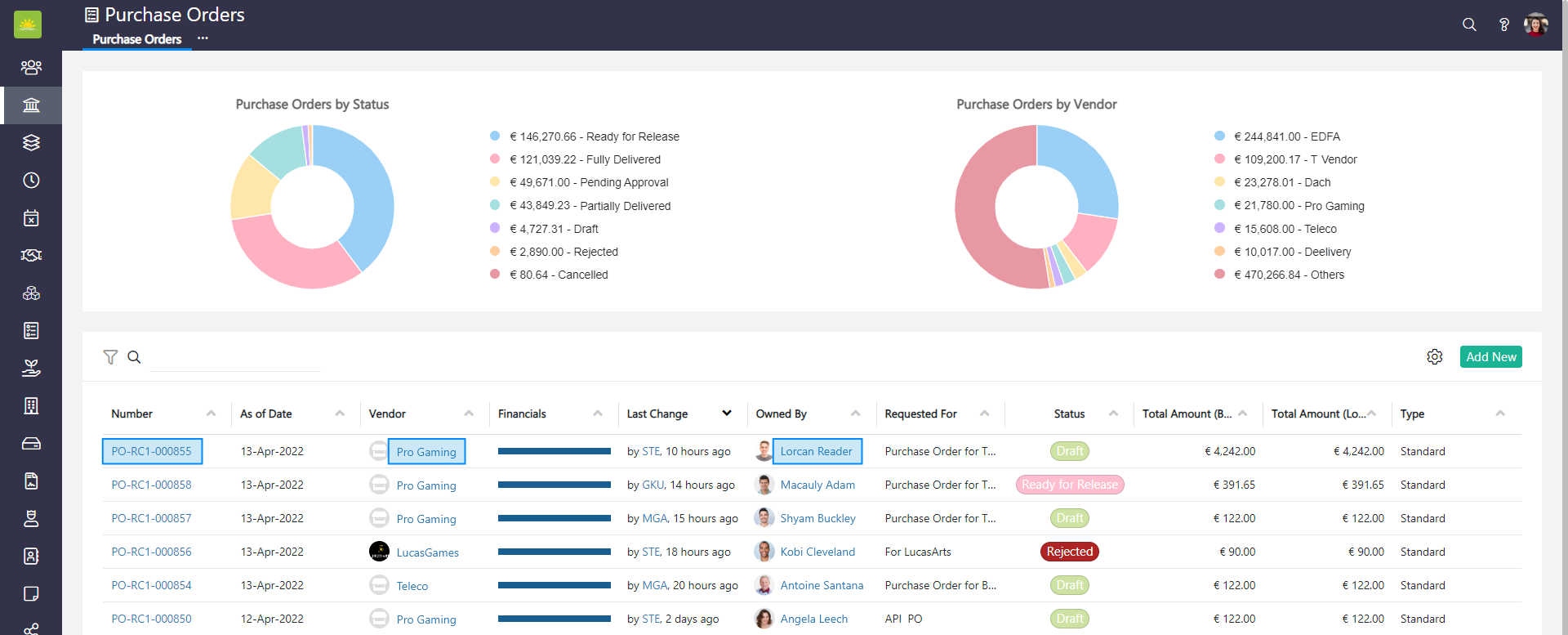Toggle the EDFA vendor legend entry
This screenshot has height=635, width=1568.
coord(1287,136)
